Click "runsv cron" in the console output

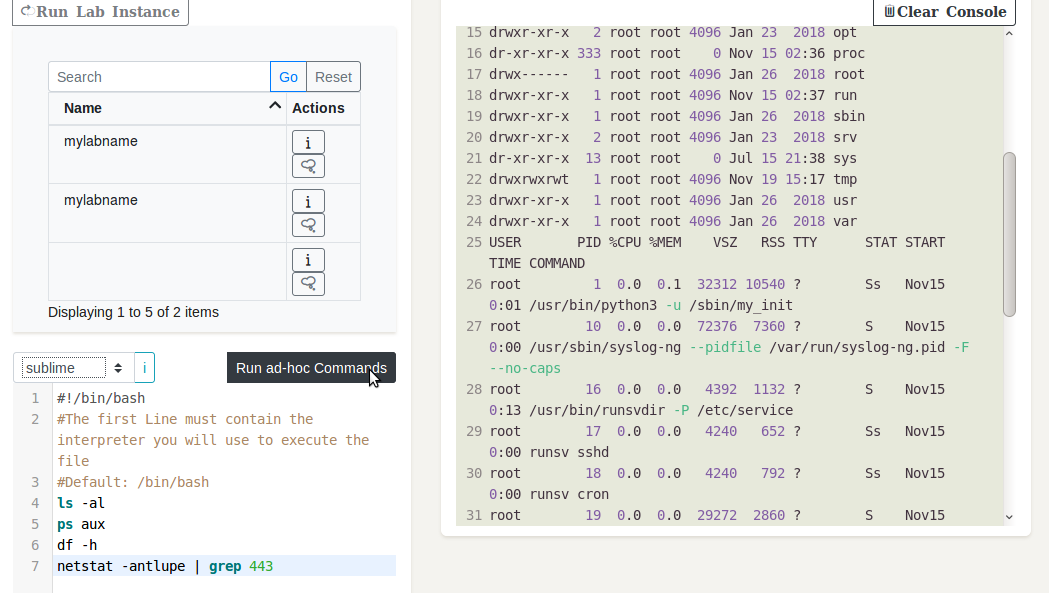(x=569, y=494)
